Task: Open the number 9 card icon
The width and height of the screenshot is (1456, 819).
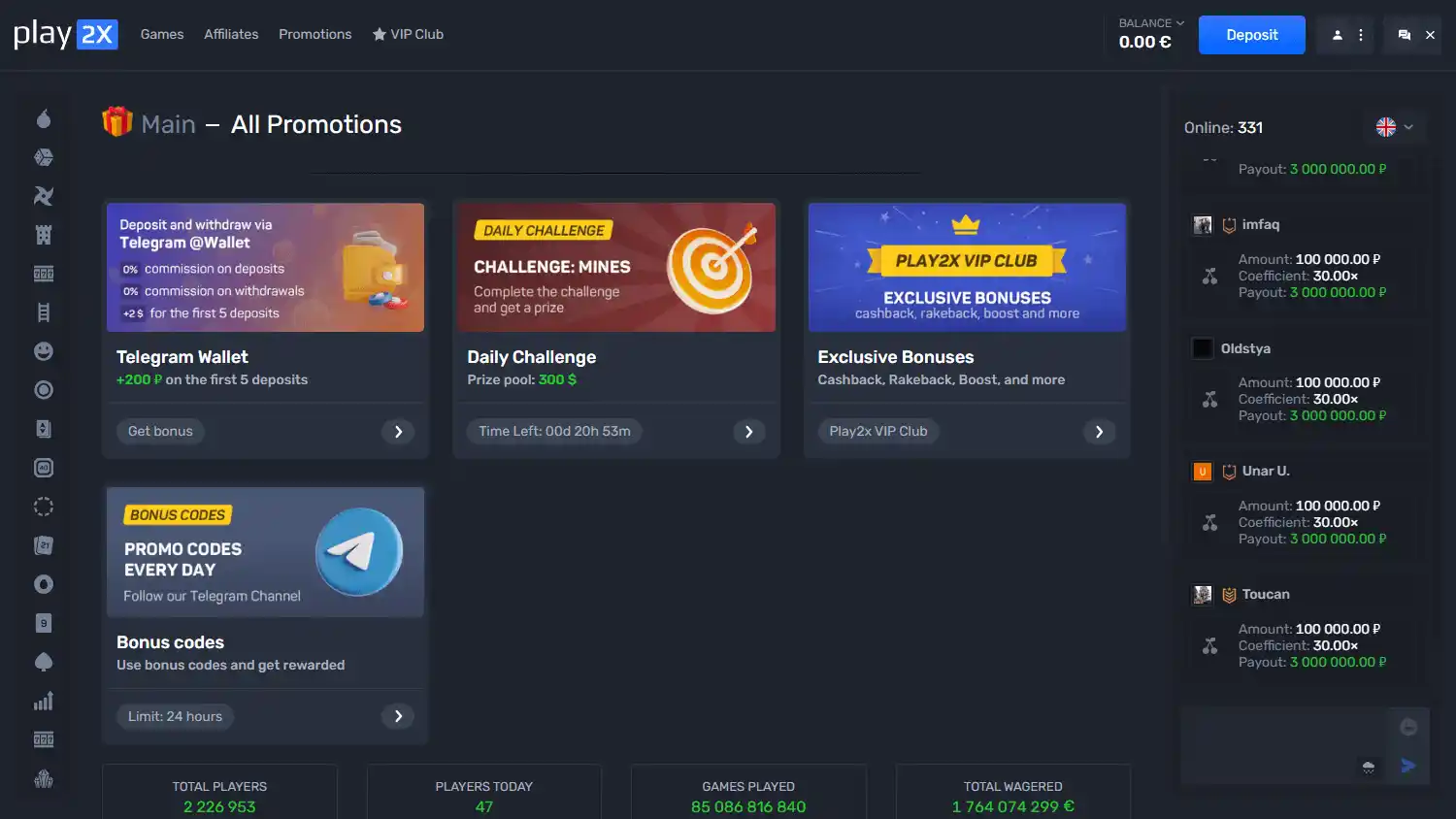Action: (44, 623)
